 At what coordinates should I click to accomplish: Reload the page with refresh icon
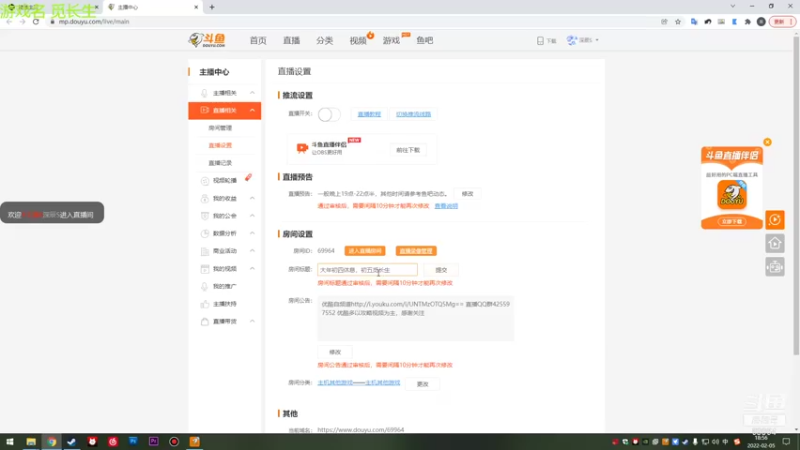click(x=36, y=21)
